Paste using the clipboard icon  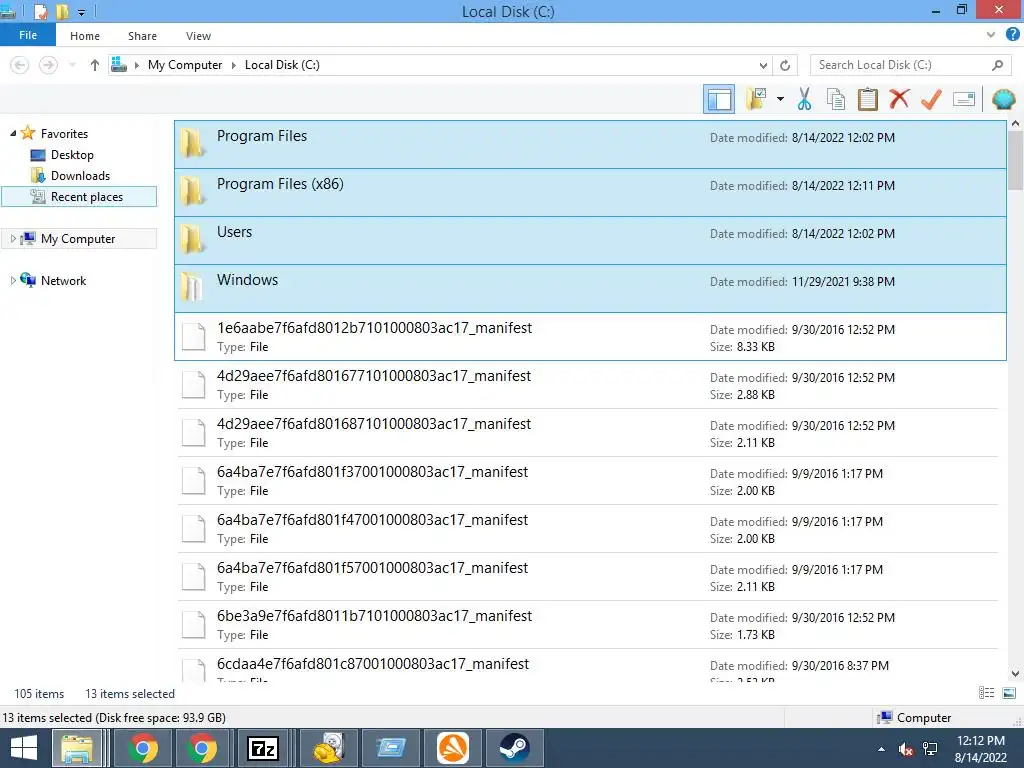(867, 99)
